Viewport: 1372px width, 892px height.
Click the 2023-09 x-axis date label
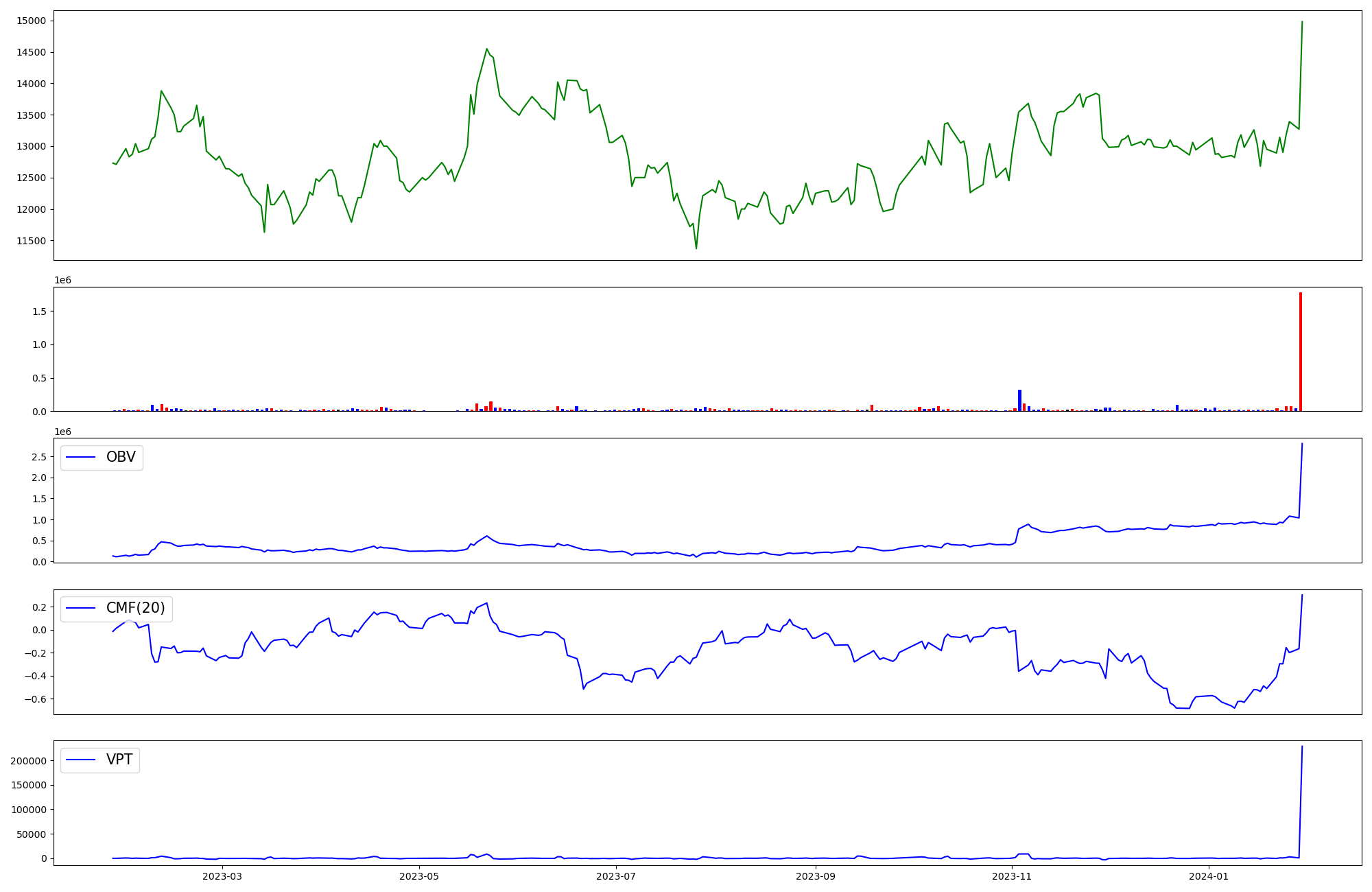pyautogui.click(x=816, y=876)
